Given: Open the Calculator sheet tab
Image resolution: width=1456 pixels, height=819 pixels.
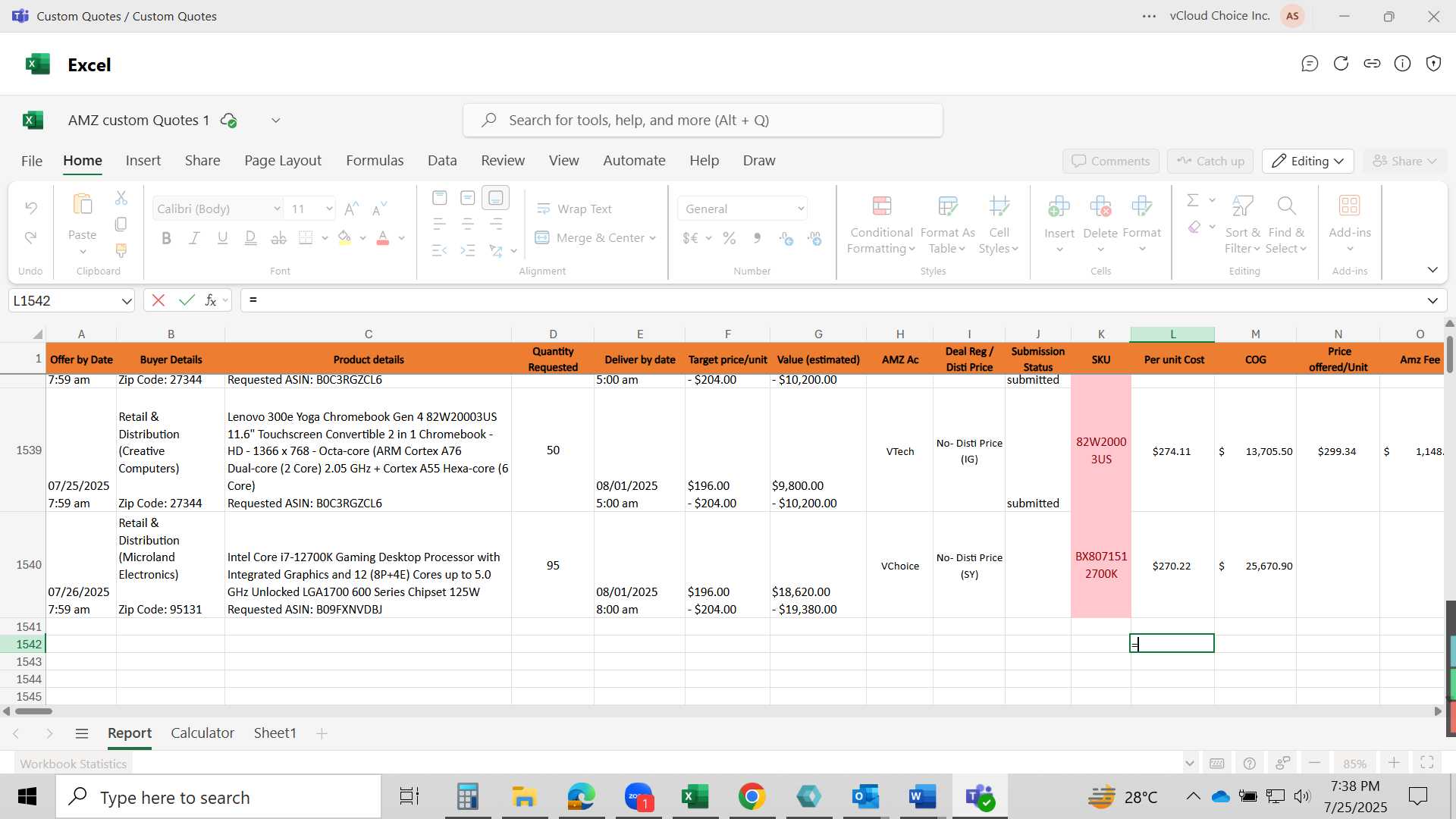Looking at the screenshot, I should 202,733.
